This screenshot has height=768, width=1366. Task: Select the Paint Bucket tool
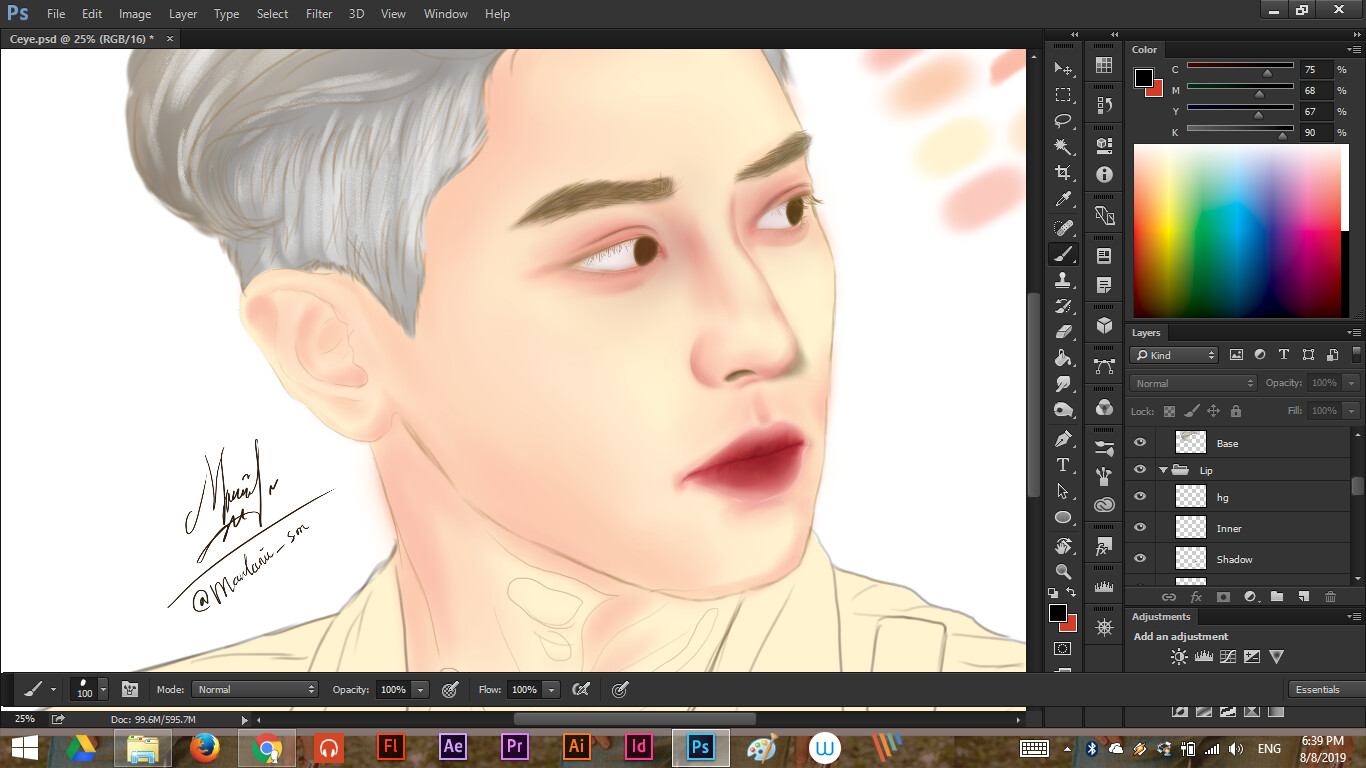pos(1063,358)
